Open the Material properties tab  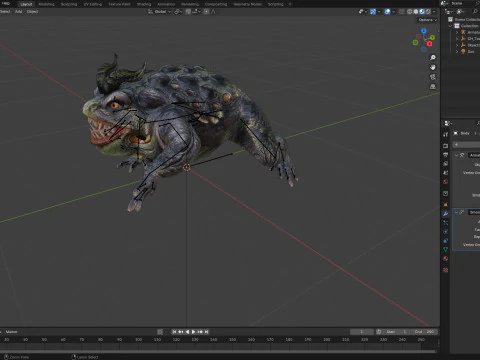point(446,259)
